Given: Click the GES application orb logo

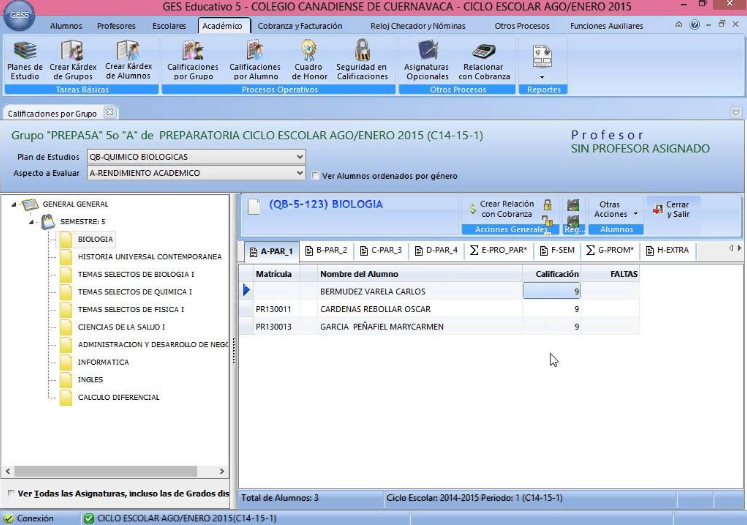Looking at the screenshot, I should tap(19, 14).
